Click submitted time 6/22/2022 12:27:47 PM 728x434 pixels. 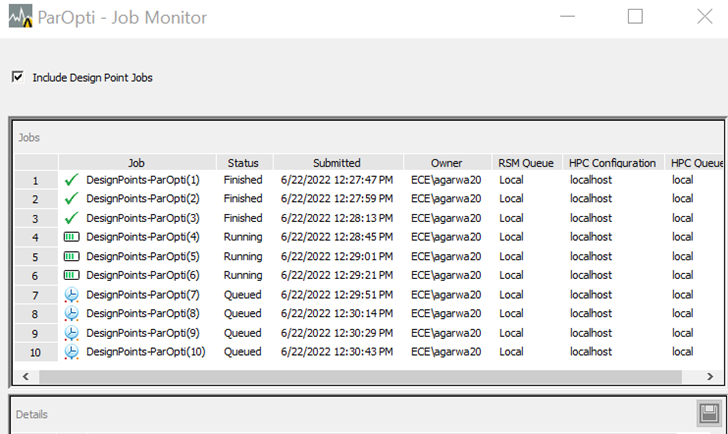pyautogui.click(x=337, y=180)
